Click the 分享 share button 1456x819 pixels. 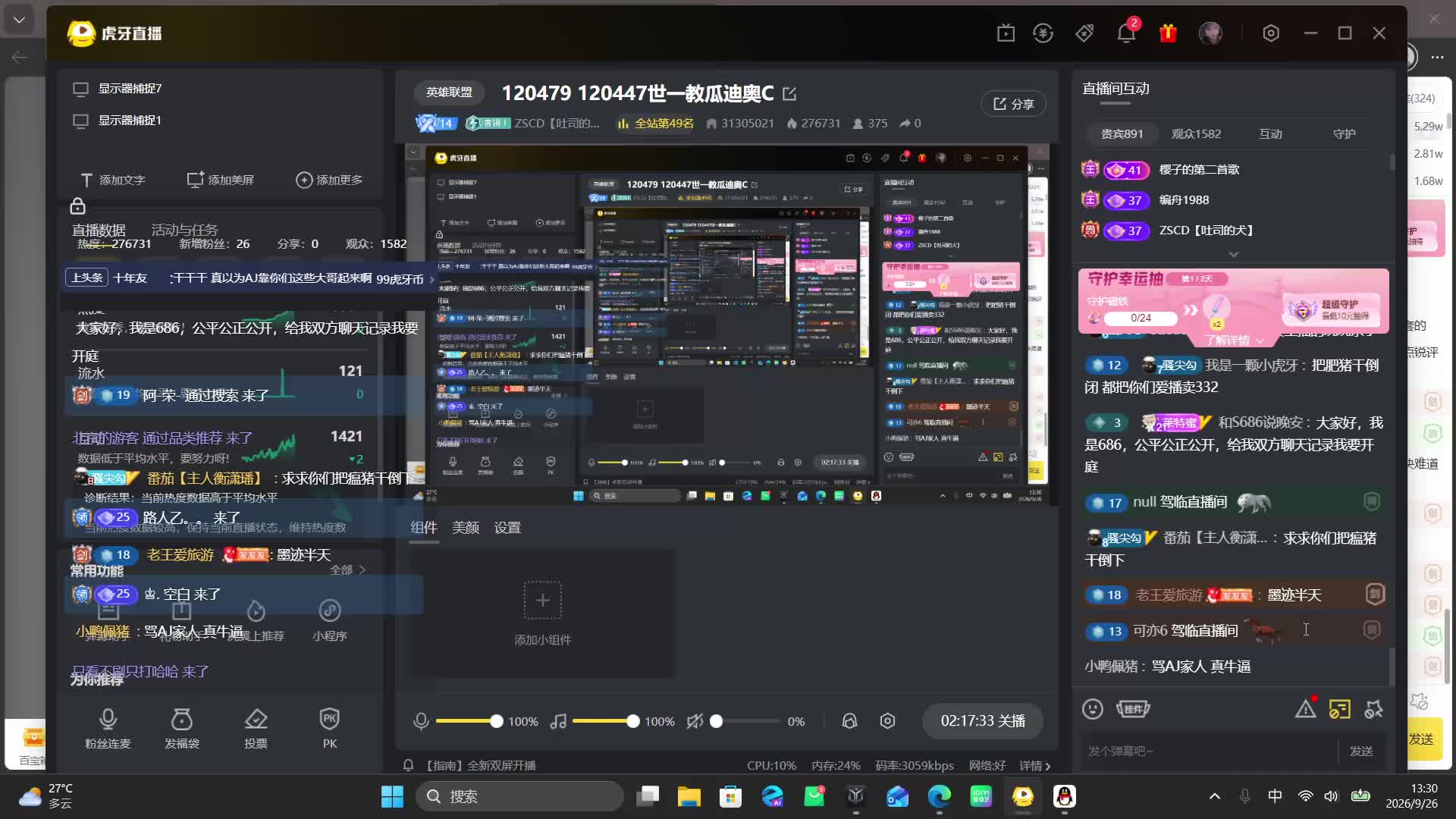(x=1013, y=104)
